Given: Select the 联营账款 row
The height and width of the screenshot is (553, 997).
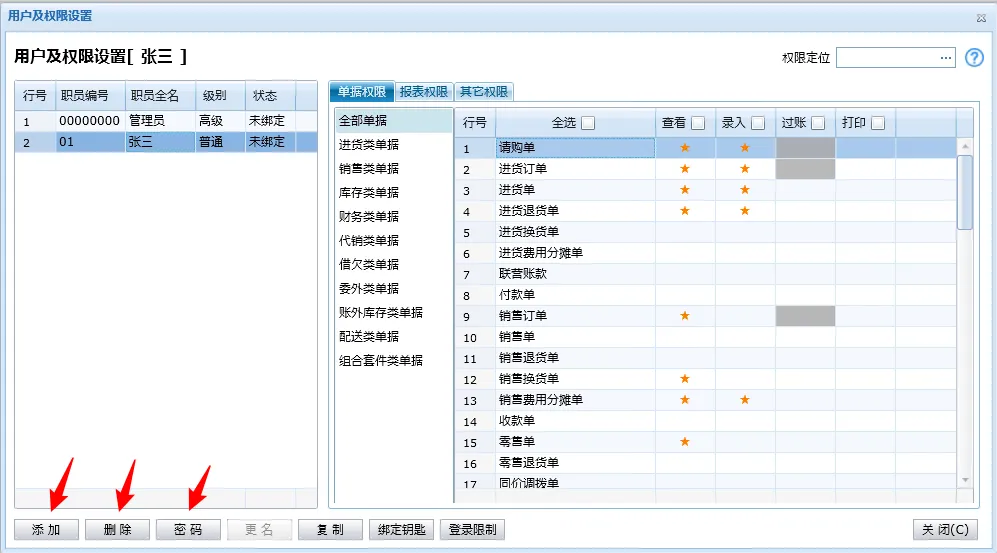Looking at the screenshot, I should pos(706,273).
